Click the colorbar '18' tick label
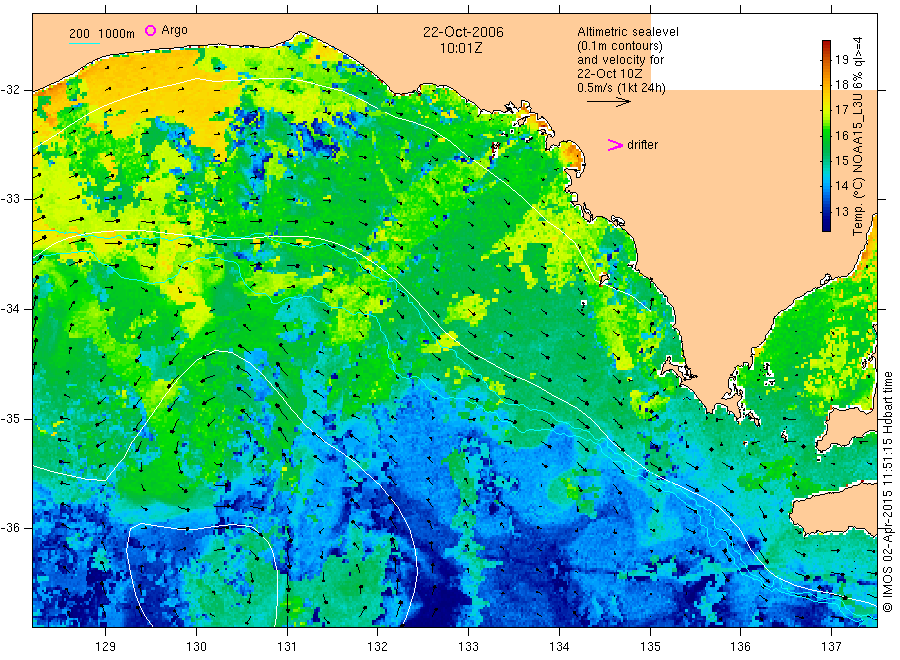The width and height of the screenshot is (900, 660). 841,85
